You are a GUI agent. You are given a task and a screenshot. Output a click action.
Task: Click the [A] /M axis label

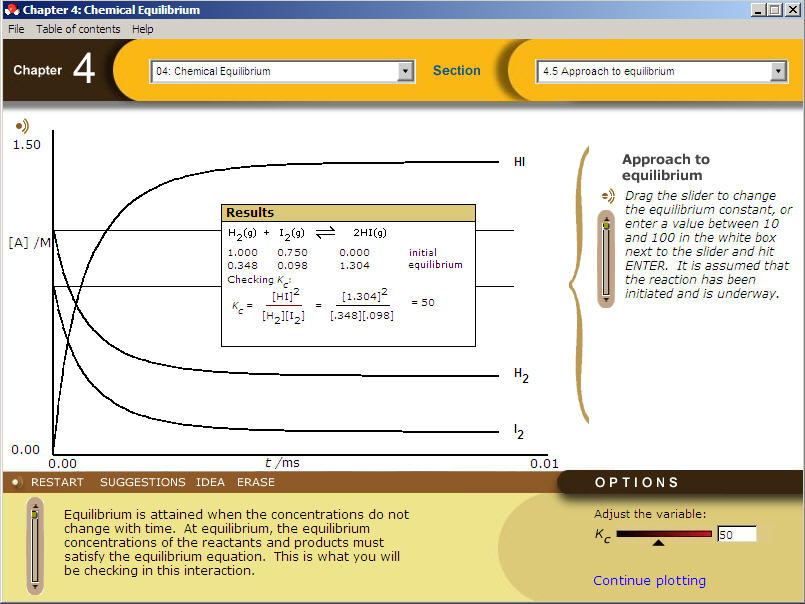30,242
